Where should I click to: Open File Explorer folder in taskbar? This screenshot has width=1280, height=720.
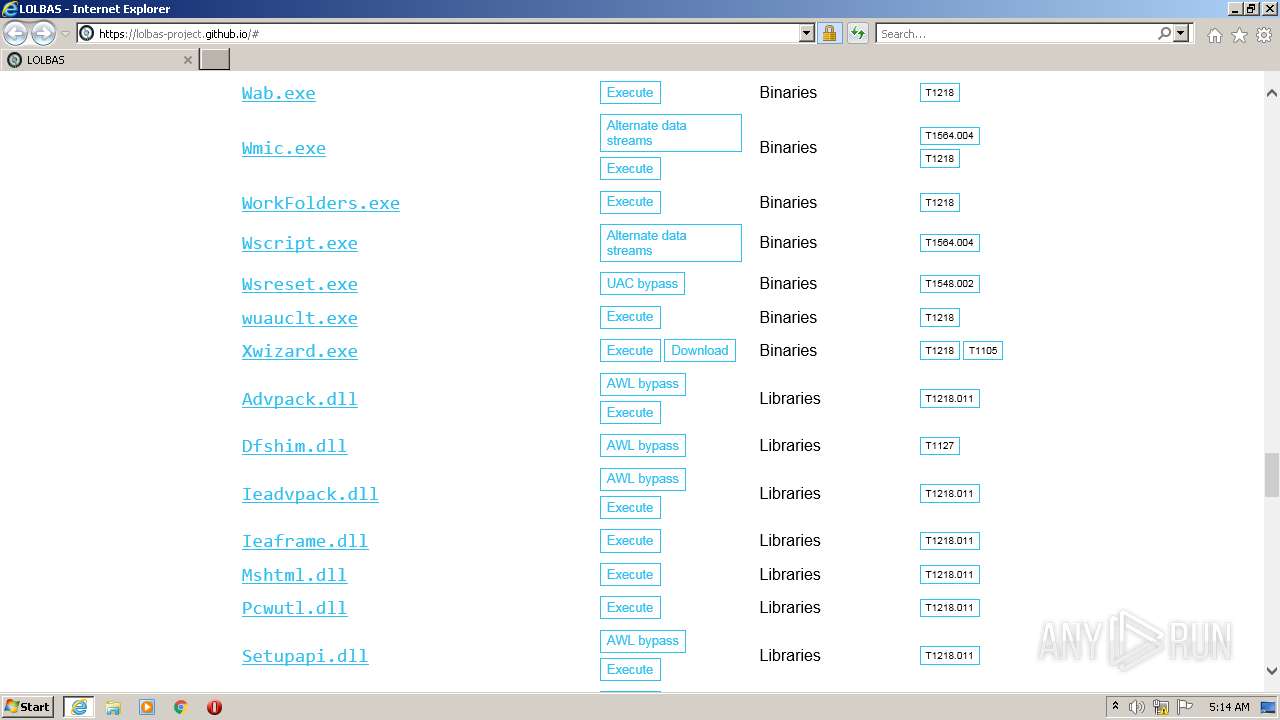click(113, 707)
